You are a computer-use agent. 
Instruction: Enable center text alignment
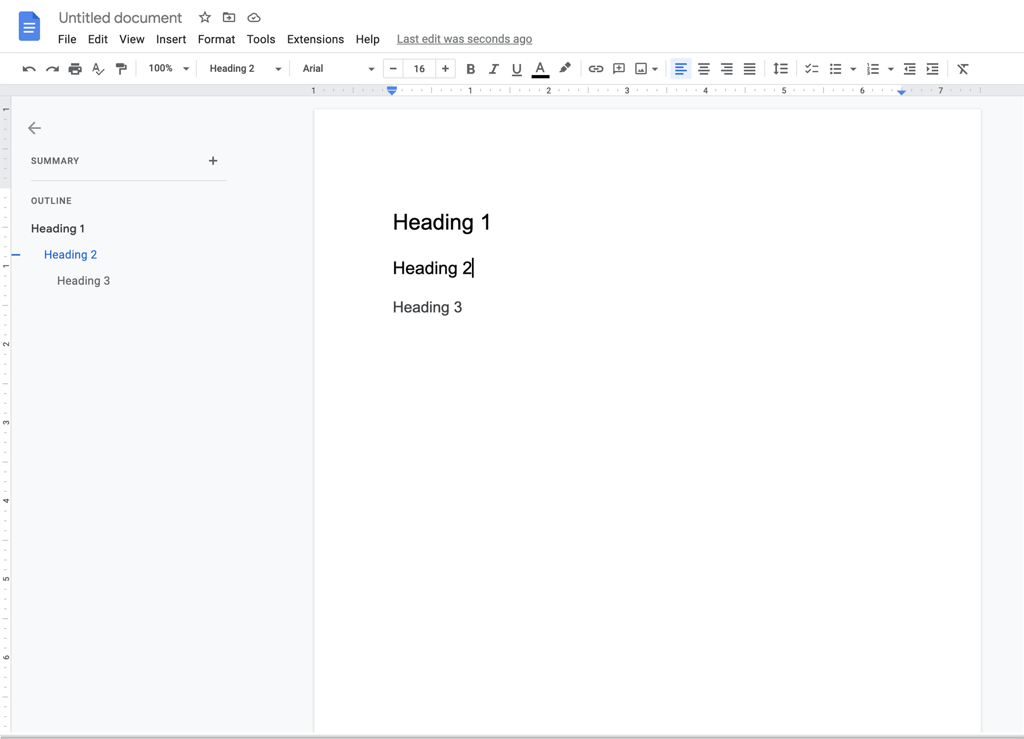704,68
